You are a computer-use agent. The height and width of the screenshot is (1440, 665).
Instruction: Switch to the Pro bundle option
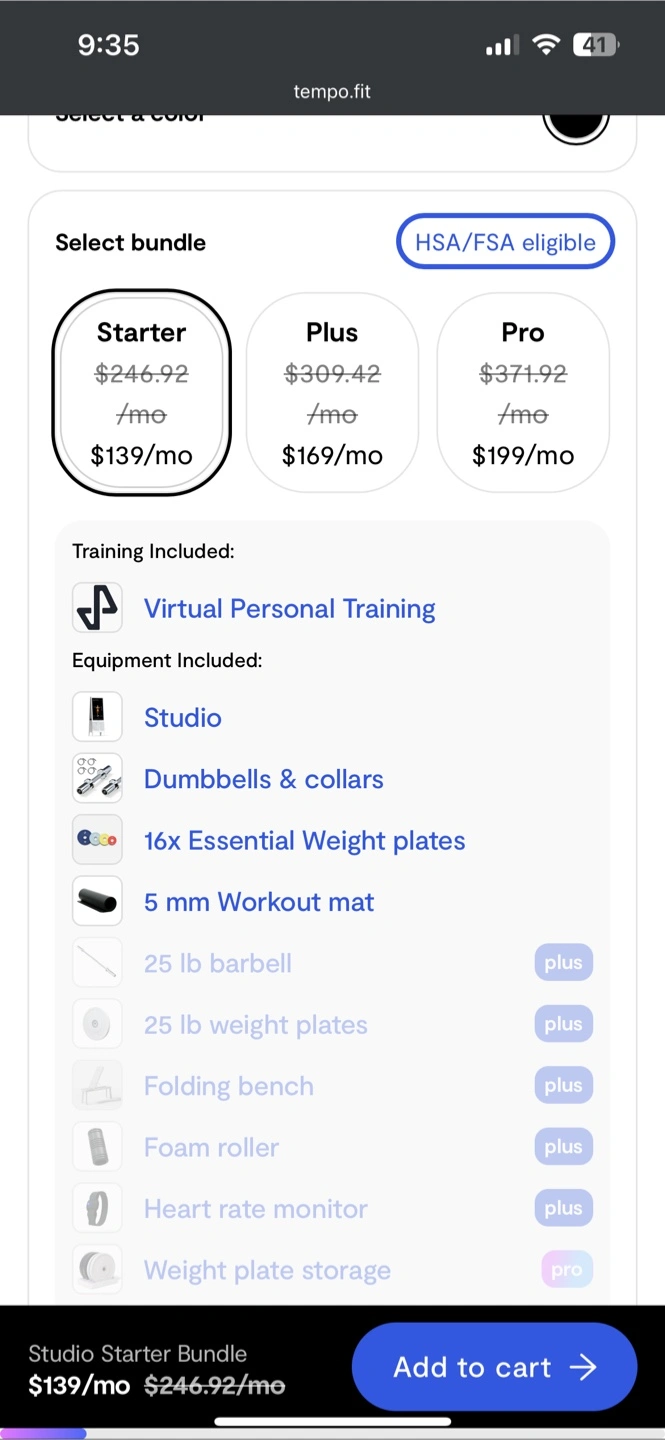pyautogui.click(x=523, y=393)
